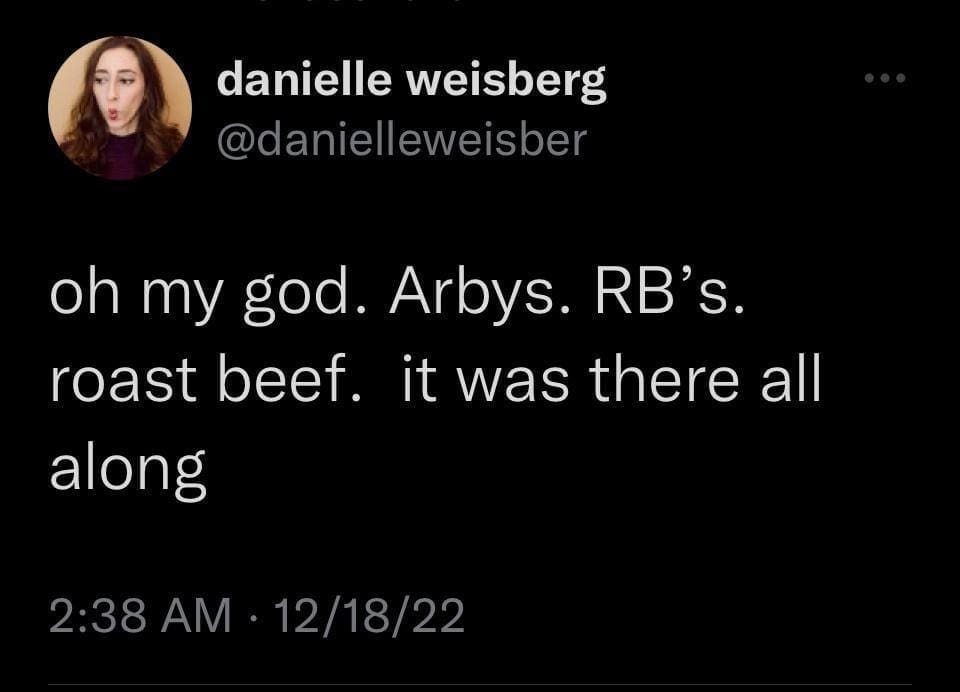The height and width of the screenshot is (692, 960).
Task: Click the phrase "roast beef"
Action: pos(205,384)
